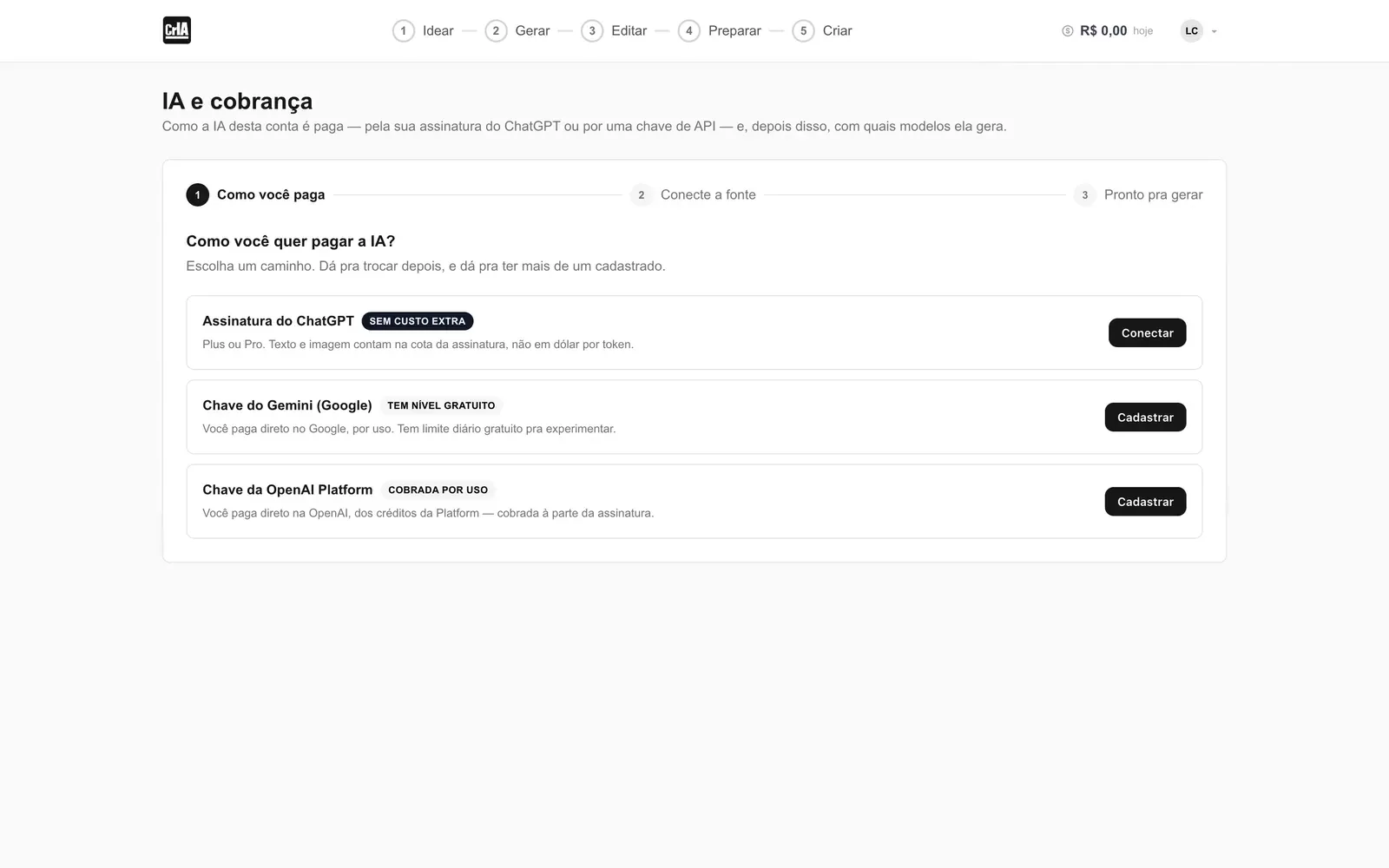Click the 'SEM CUSTO EXTRA' badge

tap(418, 321)
